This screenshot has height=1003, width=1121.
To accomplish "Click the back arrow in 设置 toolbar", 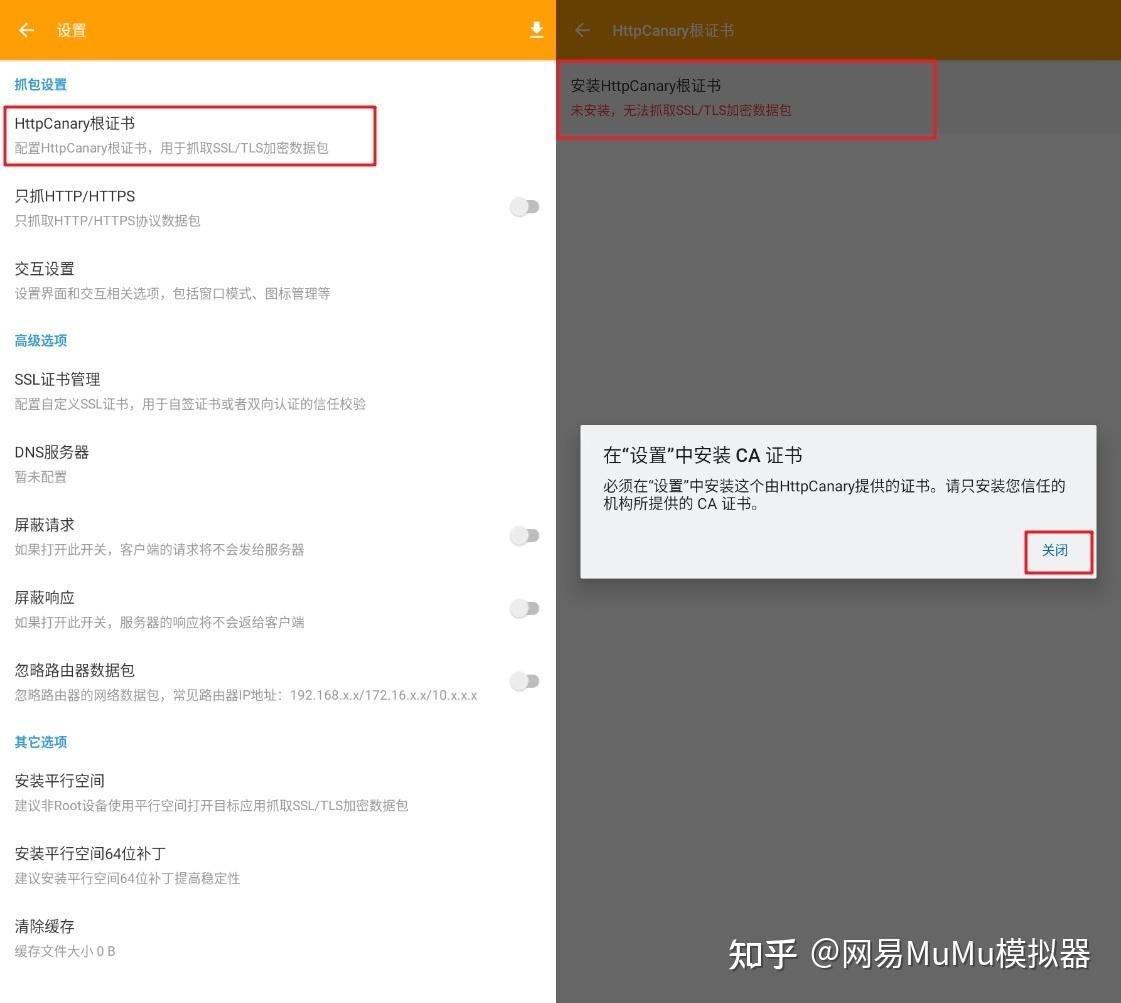I will [x=26, y=30].
